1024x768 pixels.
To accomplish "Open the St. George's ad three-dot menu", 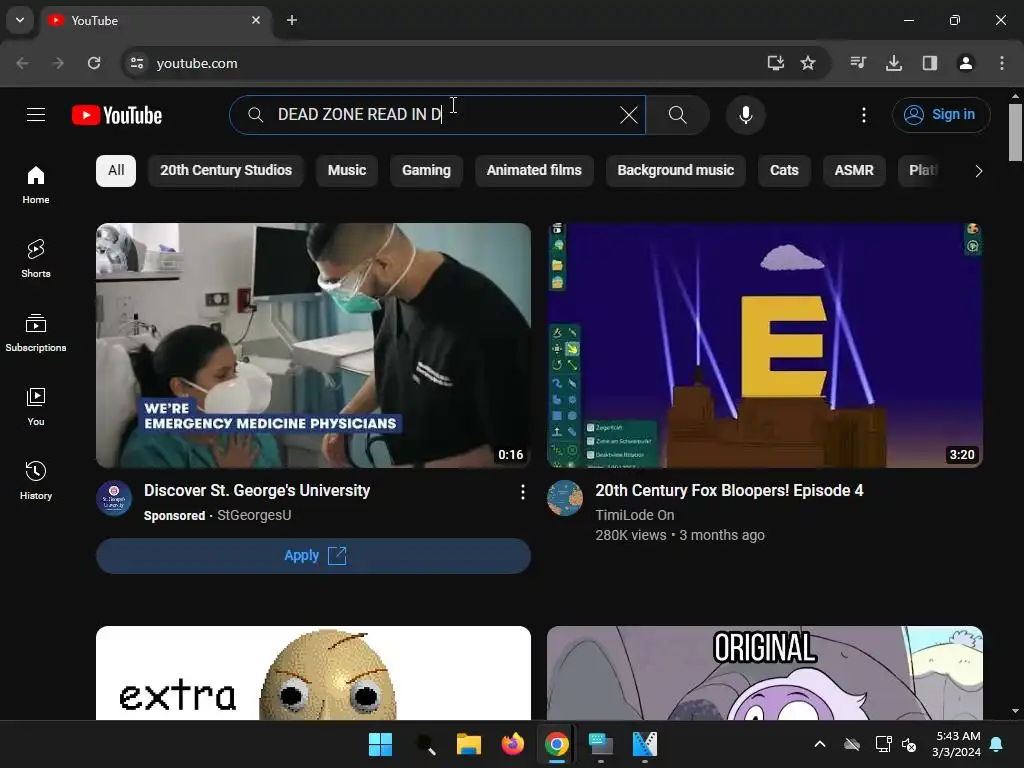I will 522,492.
